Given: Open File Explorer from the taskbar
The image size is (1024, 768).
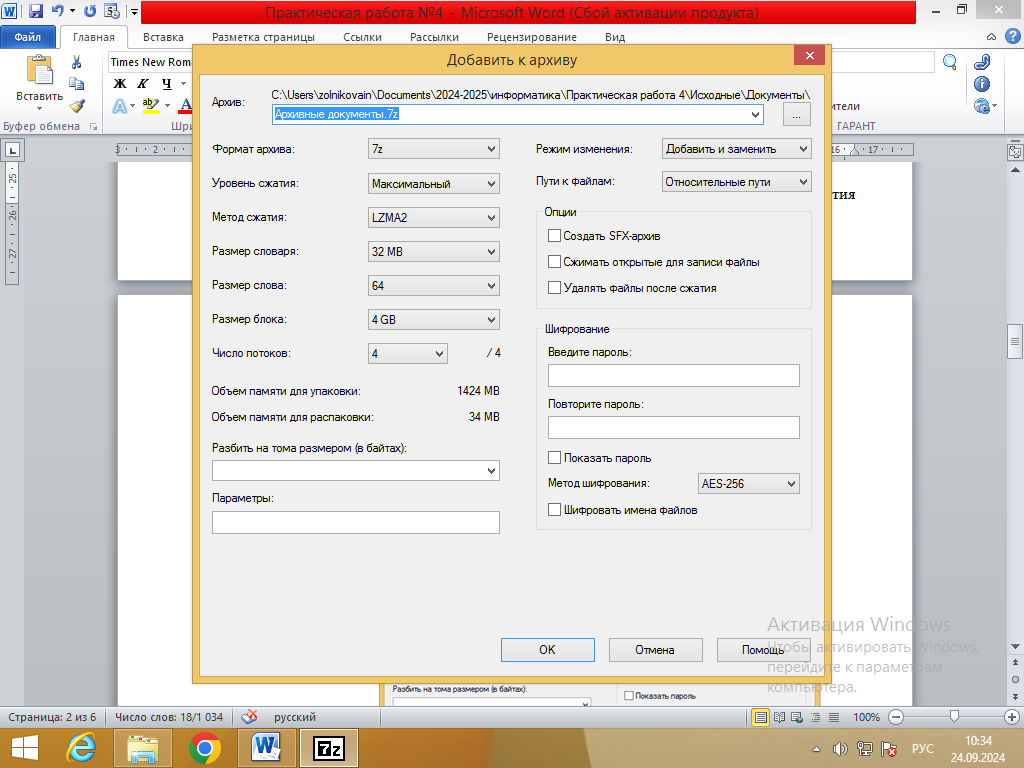Looking at the screenshot, I should tap(142, 748).
